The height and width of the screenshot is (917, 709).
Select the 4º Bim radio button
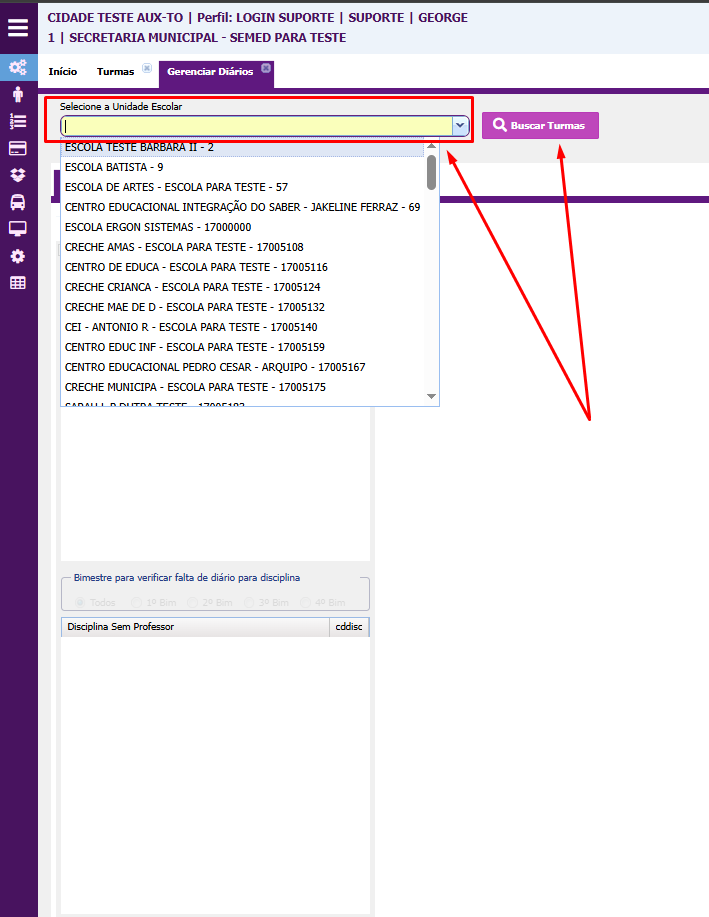[308, 603]
